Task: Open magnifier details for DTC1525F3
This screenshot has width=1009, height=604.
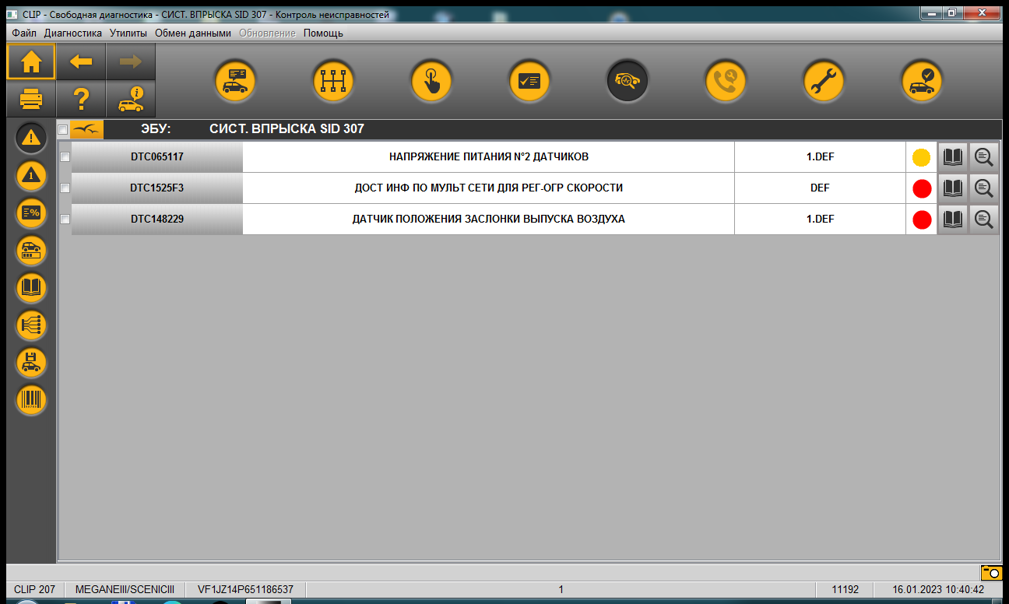Action: click(x=983, y=188)
